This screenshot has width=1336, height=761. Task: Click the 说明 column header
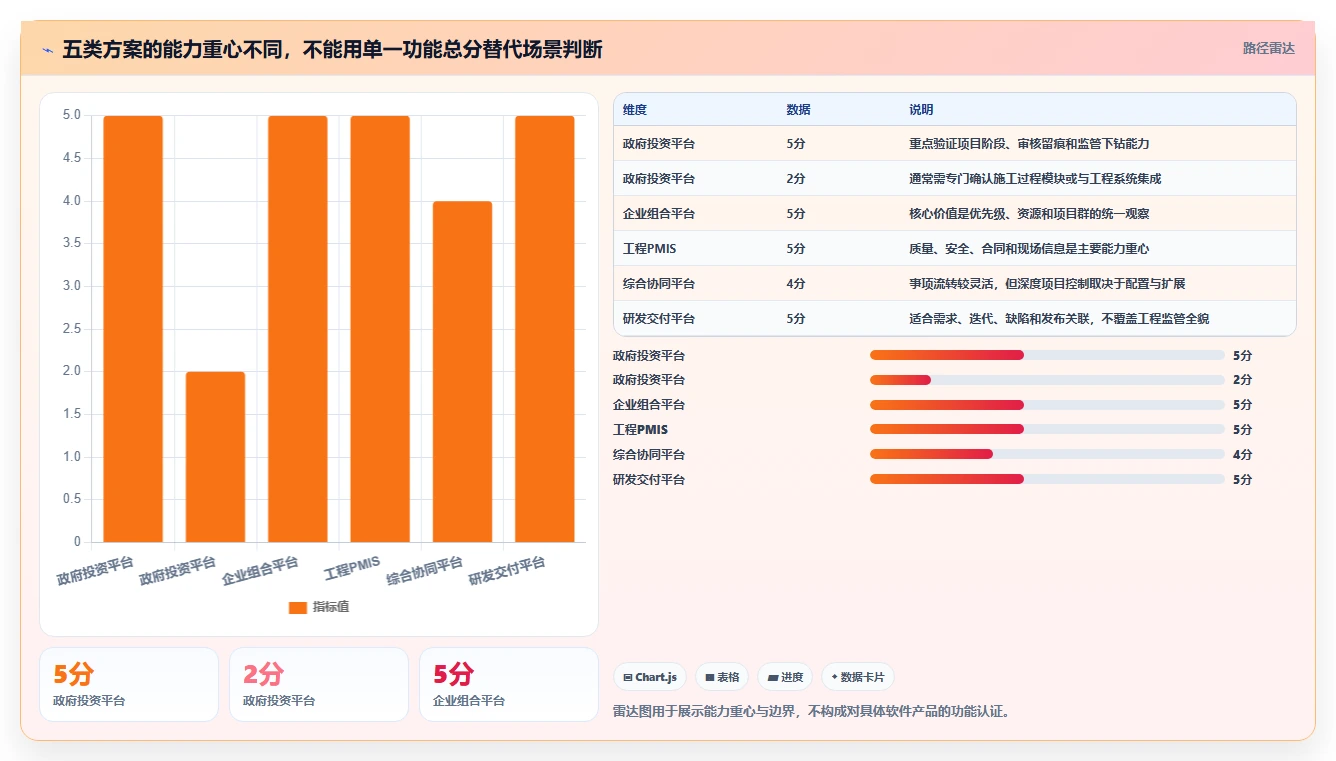point(921,110)
